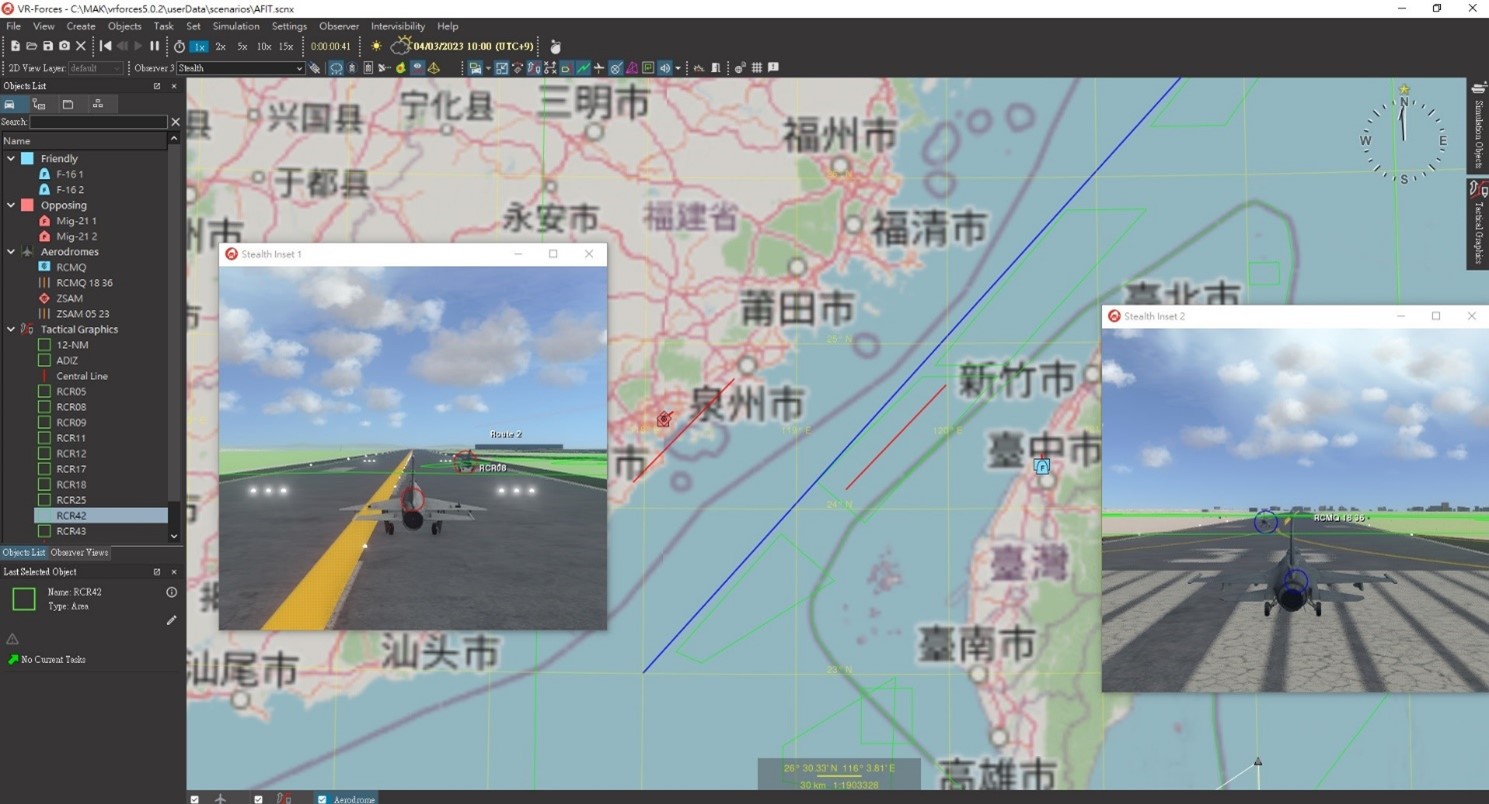Toggle the route visibility checkbox in the bottom bar
Screen dimensions: 1489x804
coord(258,798)
